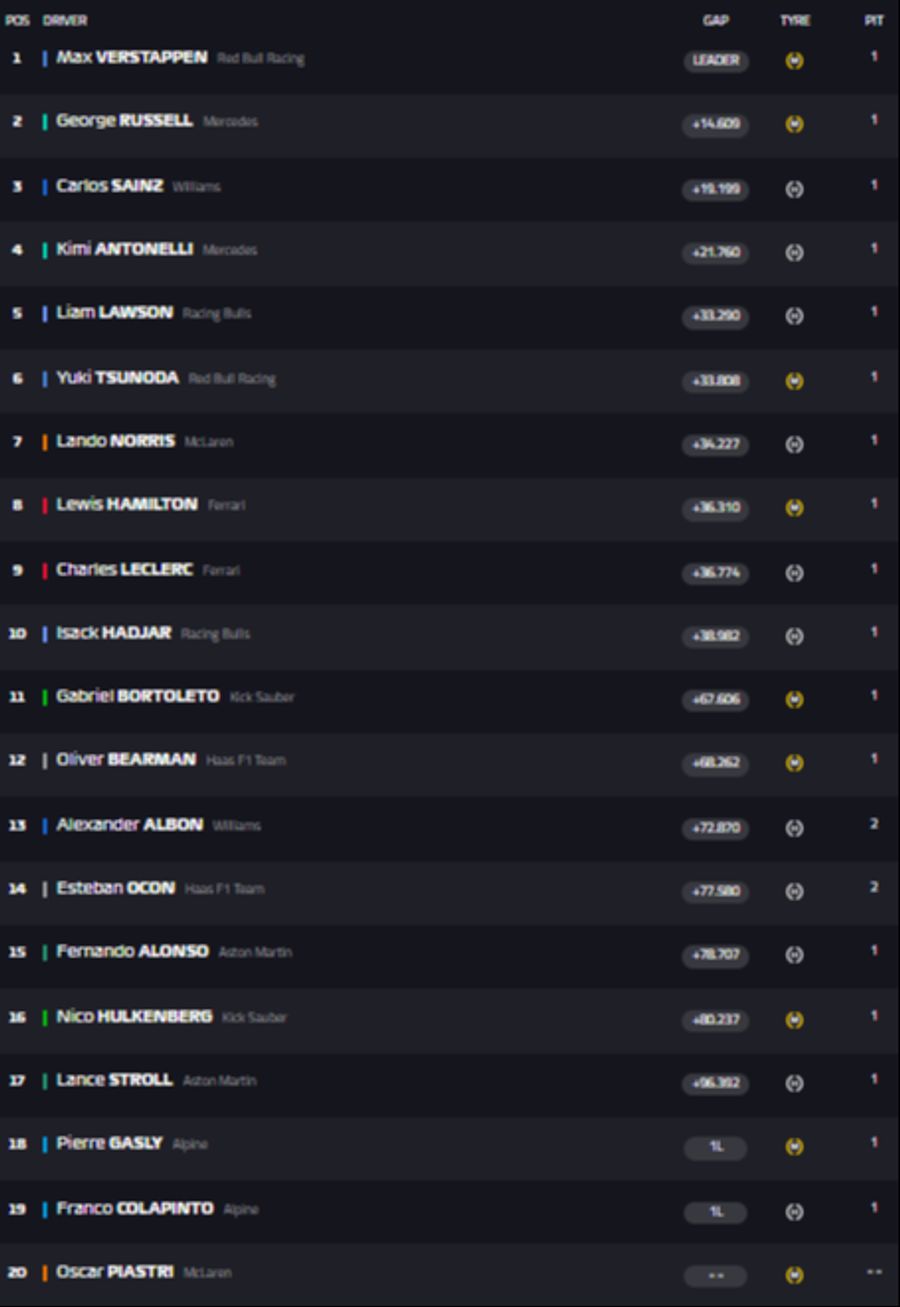Select Gasly's 1L gap badge
Screen dimensions: 900x1307
pyautogui.click(x=715, y=1147)
